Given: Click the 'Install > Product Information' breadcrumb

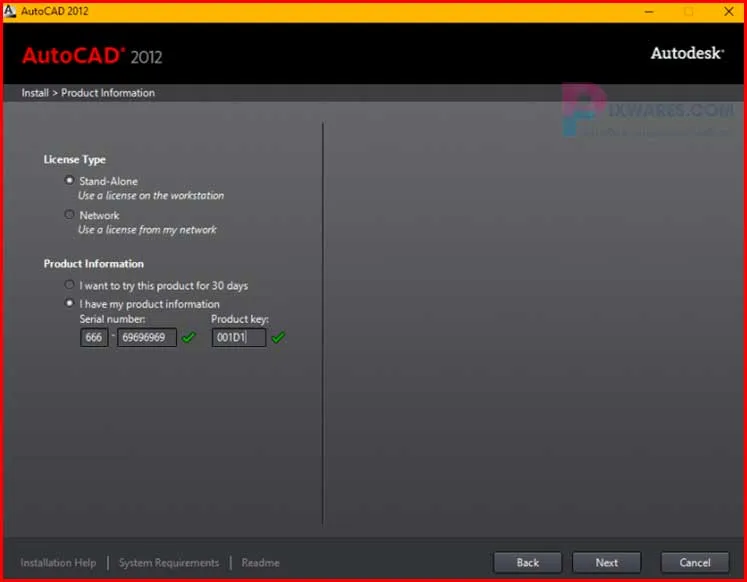Looking at the screenshot, I should point(88,93).
